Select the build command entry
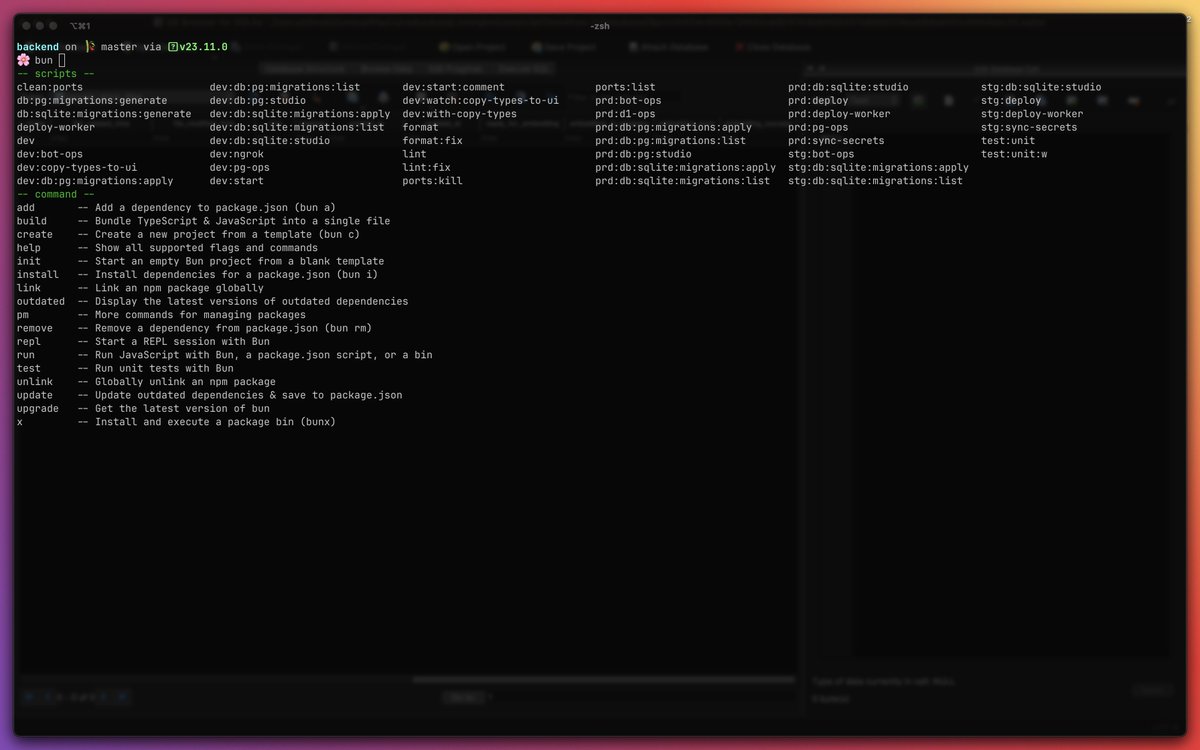The image size is (1200, 750). [x=31, y=220]
